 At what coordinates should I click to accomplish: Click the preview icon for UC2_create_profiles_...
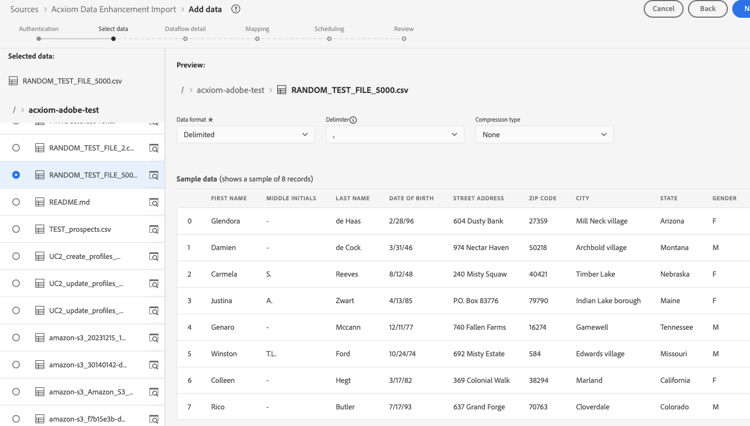(154, 257)
